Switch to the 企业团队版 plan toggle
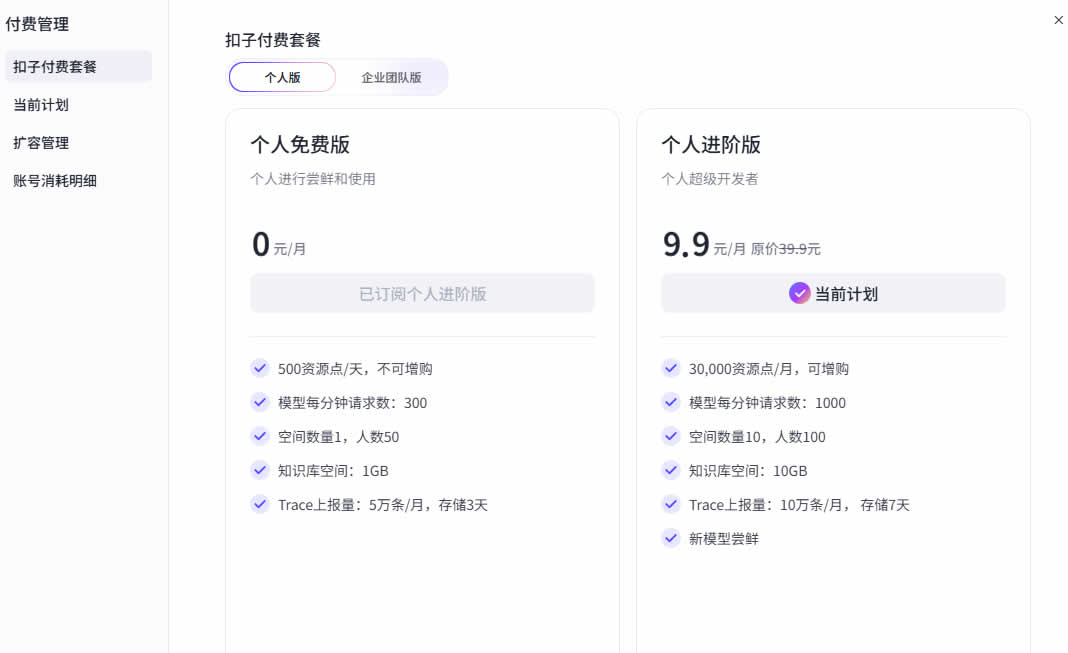The height and width of the screenshot is (653, 1068). (391, 77)
